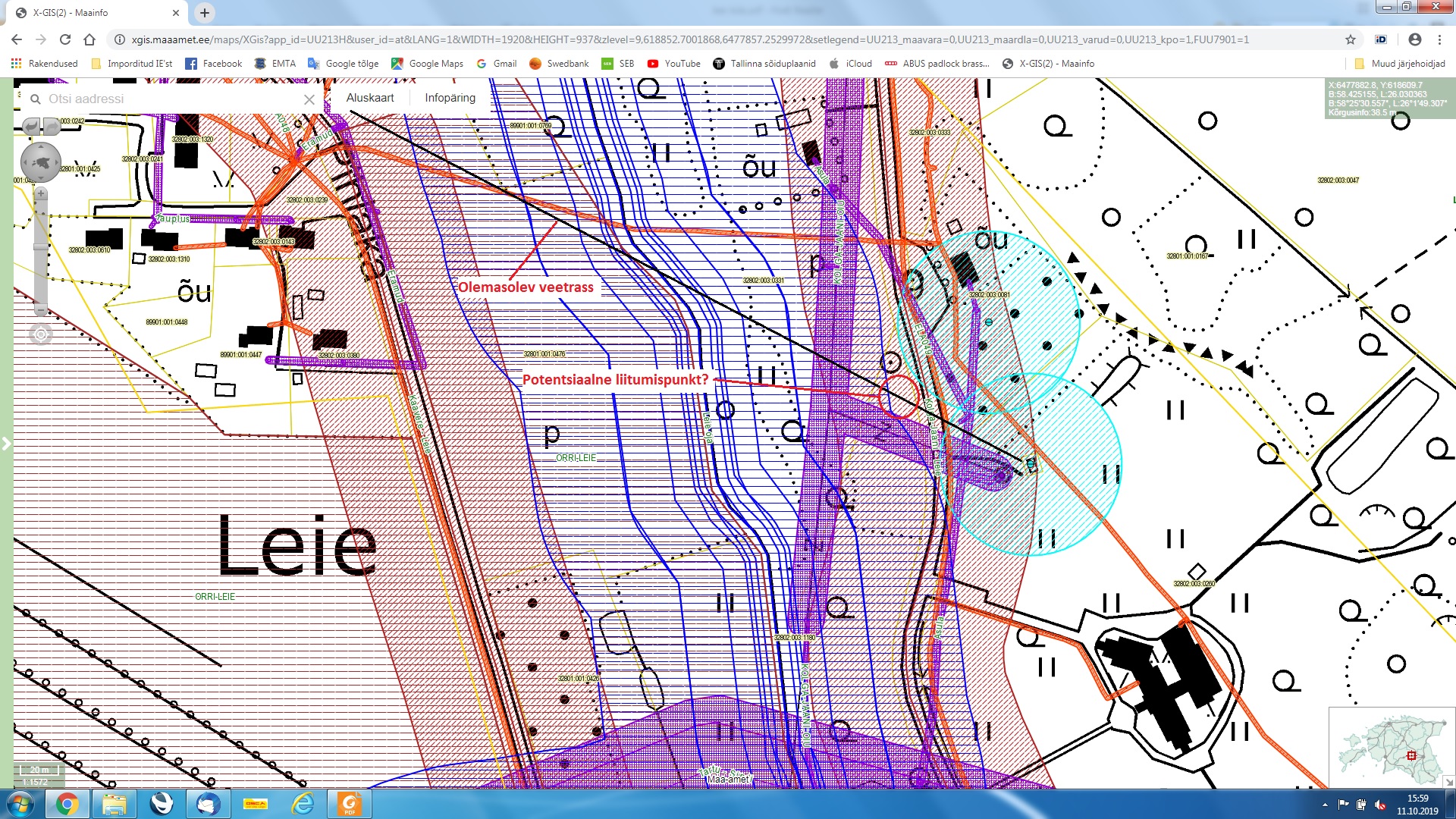Zoom in with the plus button
1456x819 pixels.
pyautogui.click(x=41, y=194)
